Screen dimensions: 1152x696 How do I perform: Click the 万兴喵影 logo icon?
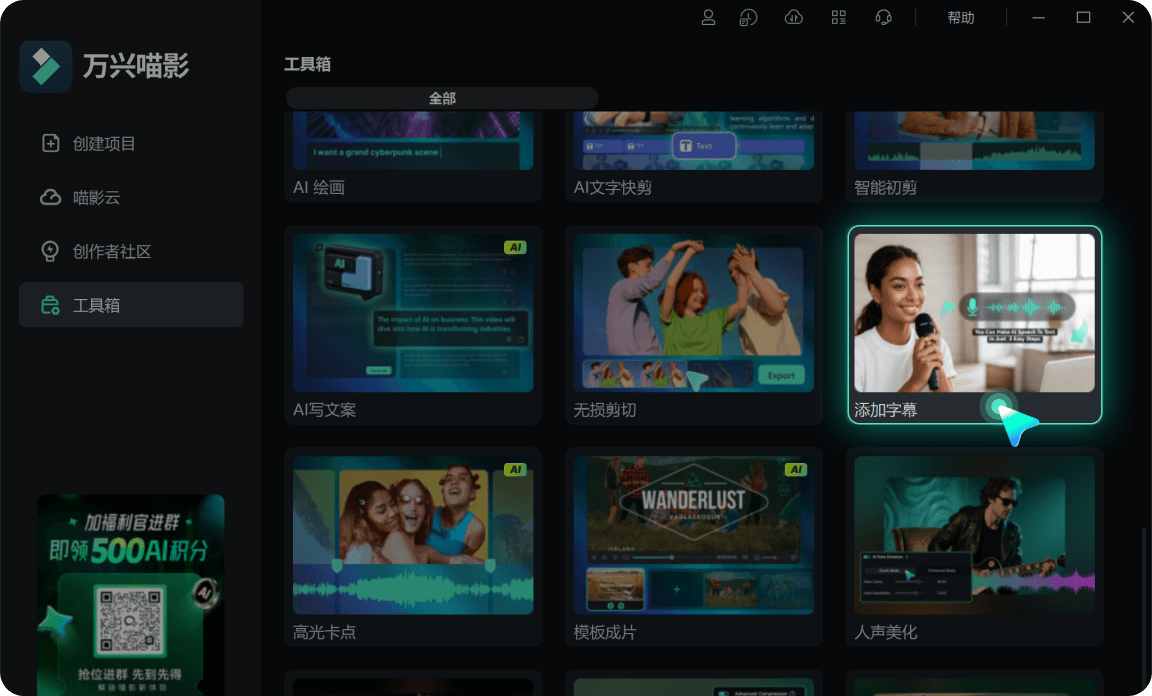(46, 66)
